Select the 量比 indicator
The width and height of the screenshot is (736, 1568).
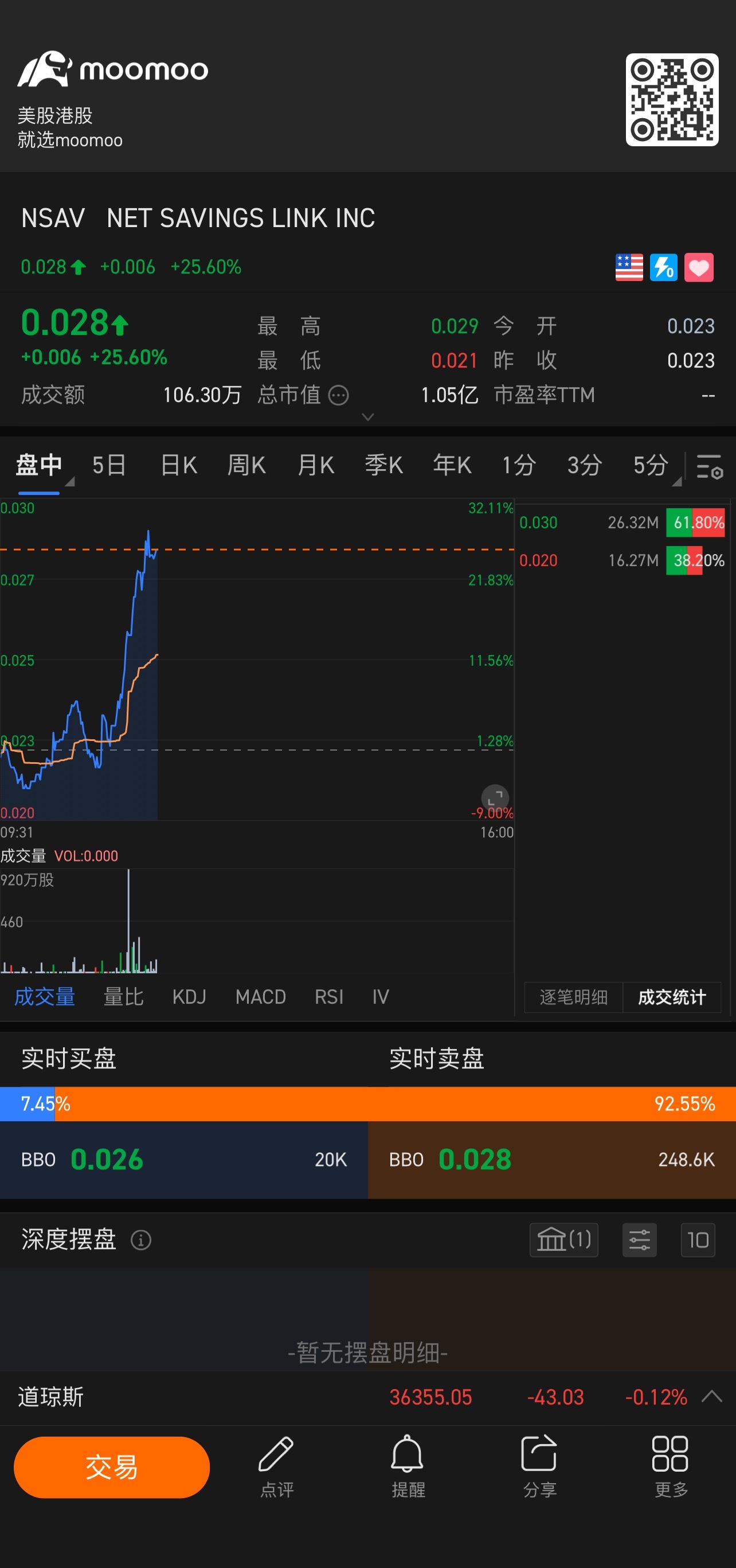pos(123,996)
